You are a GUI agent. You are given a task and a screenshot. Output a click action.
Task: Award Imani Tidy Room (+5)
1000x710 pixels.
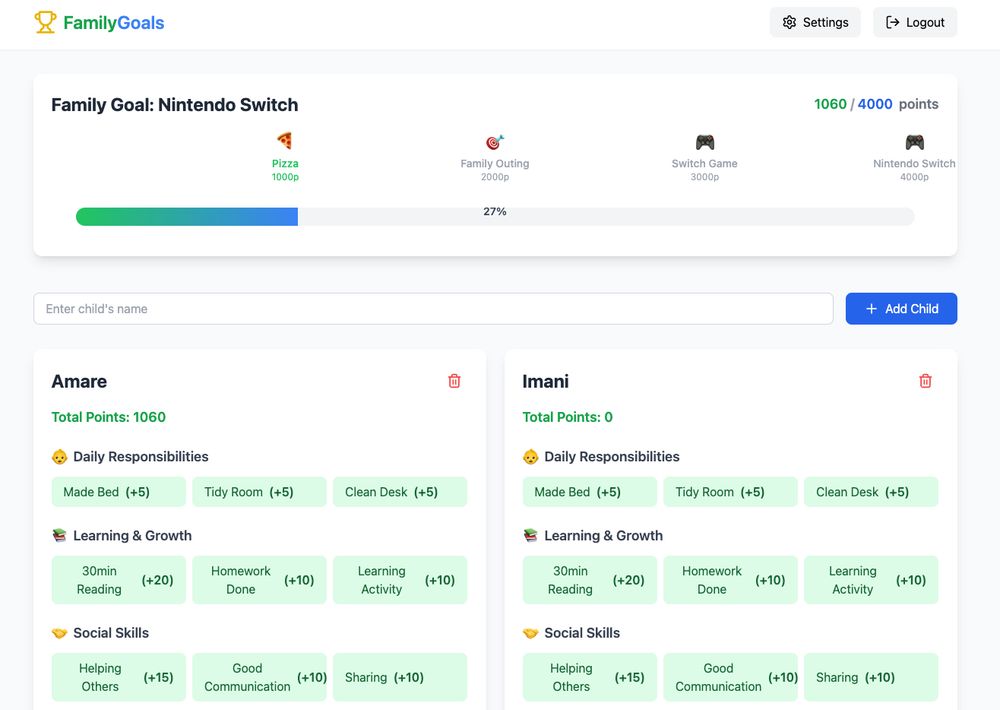(730, 492)
